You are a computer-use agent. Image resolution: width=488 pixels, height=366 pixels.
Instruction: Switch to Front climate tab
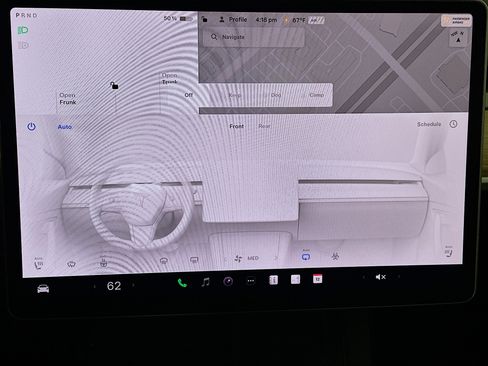pos(236,126)
